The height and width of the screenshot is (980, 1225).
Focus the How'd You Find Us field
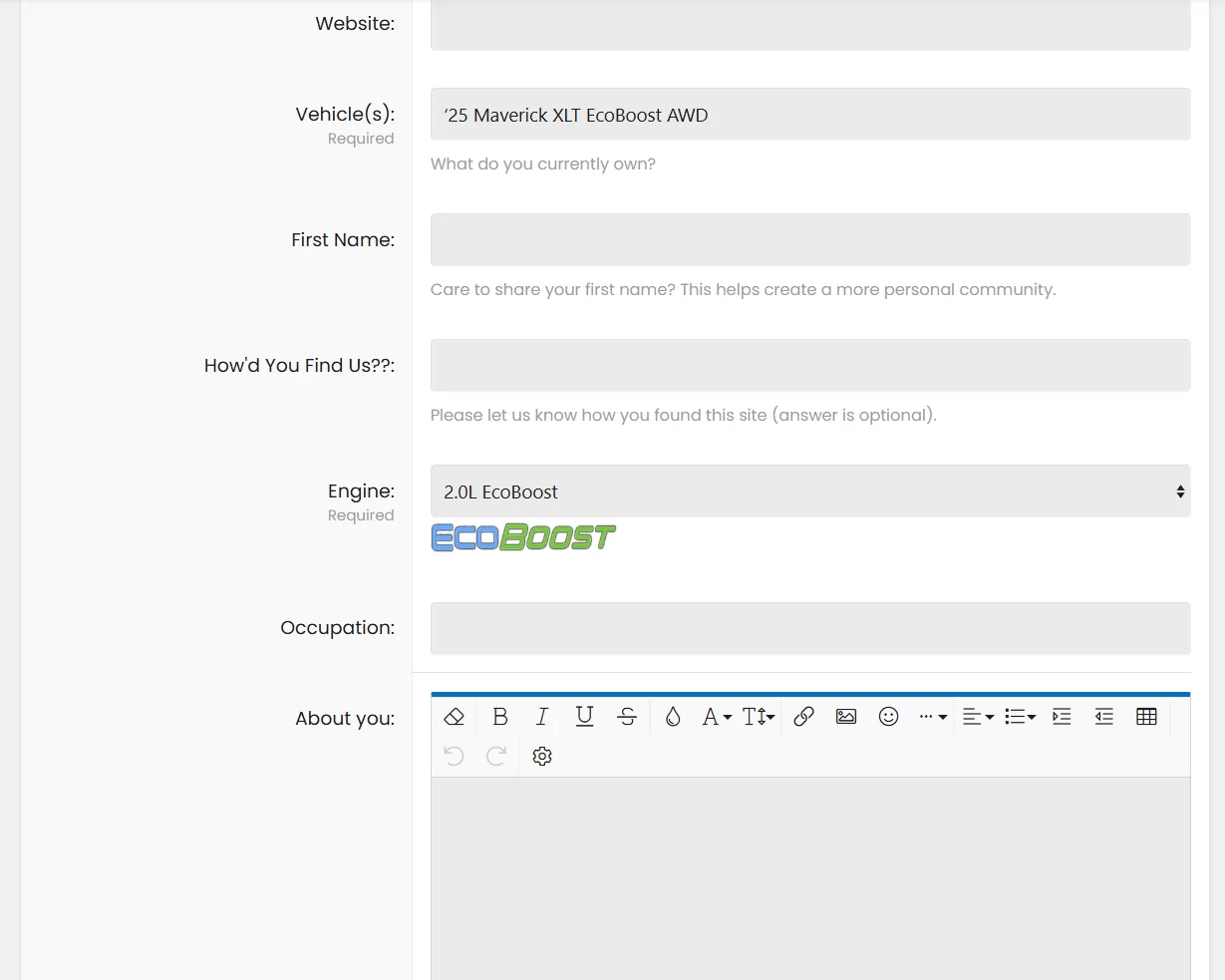point(810,365)
